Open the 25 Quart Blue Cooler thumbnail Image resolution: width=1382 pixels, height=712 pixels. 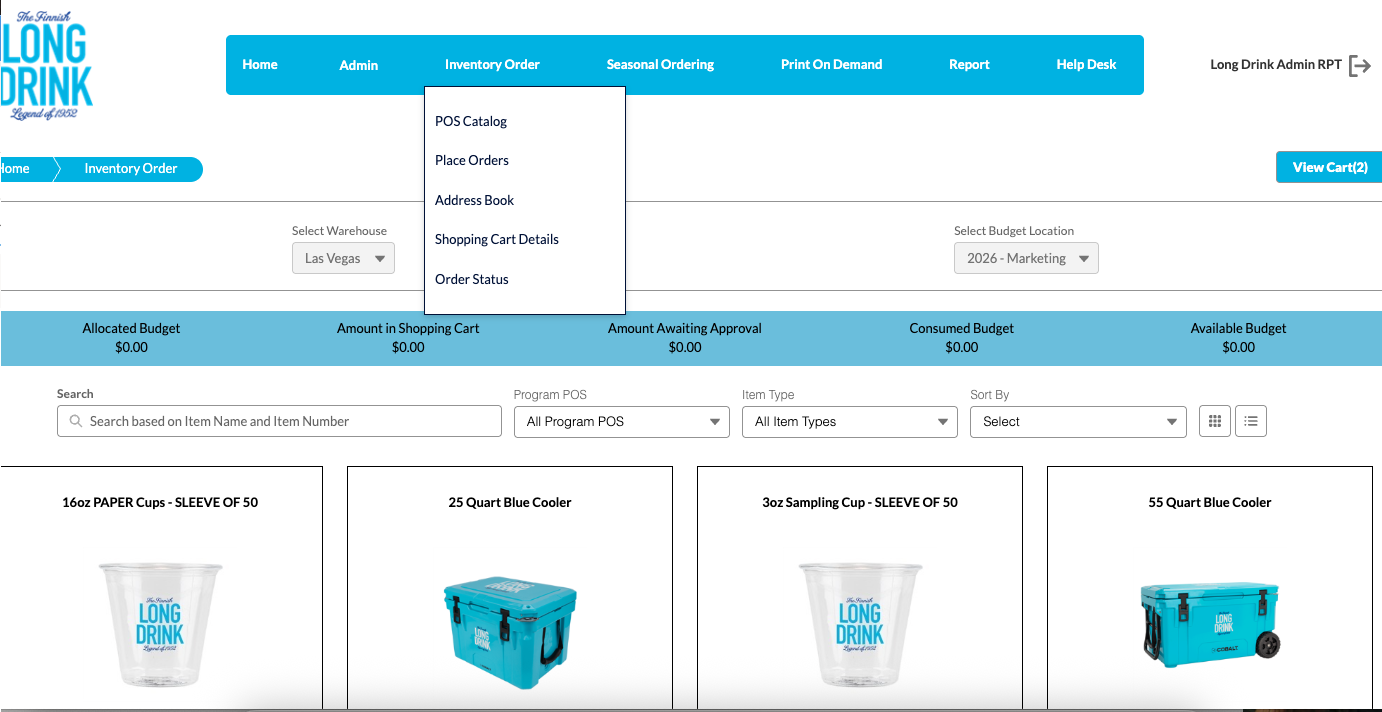[510, 622]
